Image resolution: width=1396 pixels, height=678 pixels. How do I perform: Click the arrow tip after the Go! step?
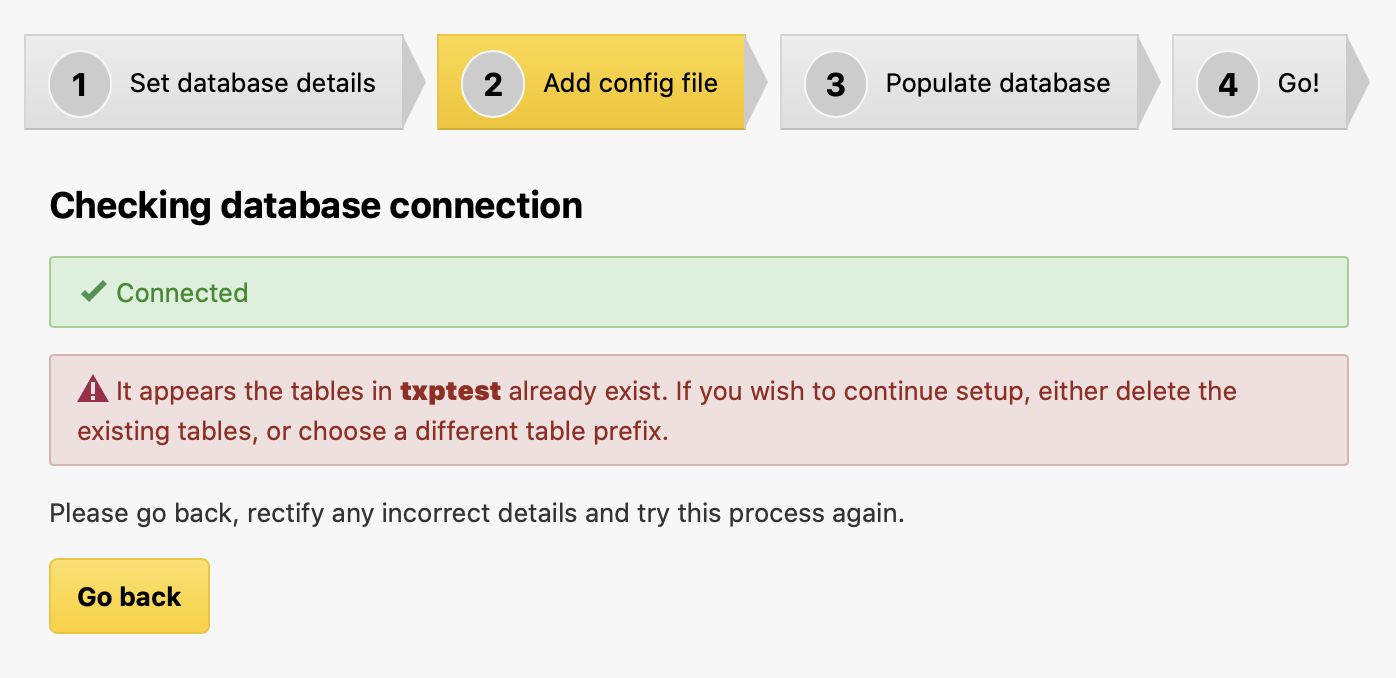1358,83
